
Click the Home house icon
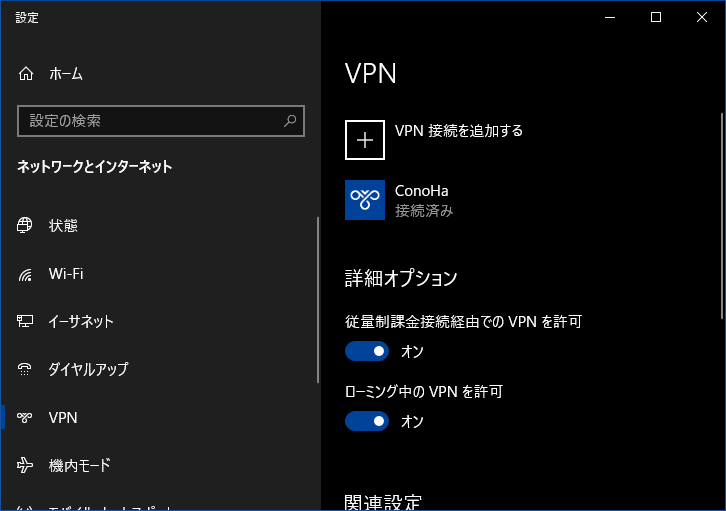pos(26,74)
